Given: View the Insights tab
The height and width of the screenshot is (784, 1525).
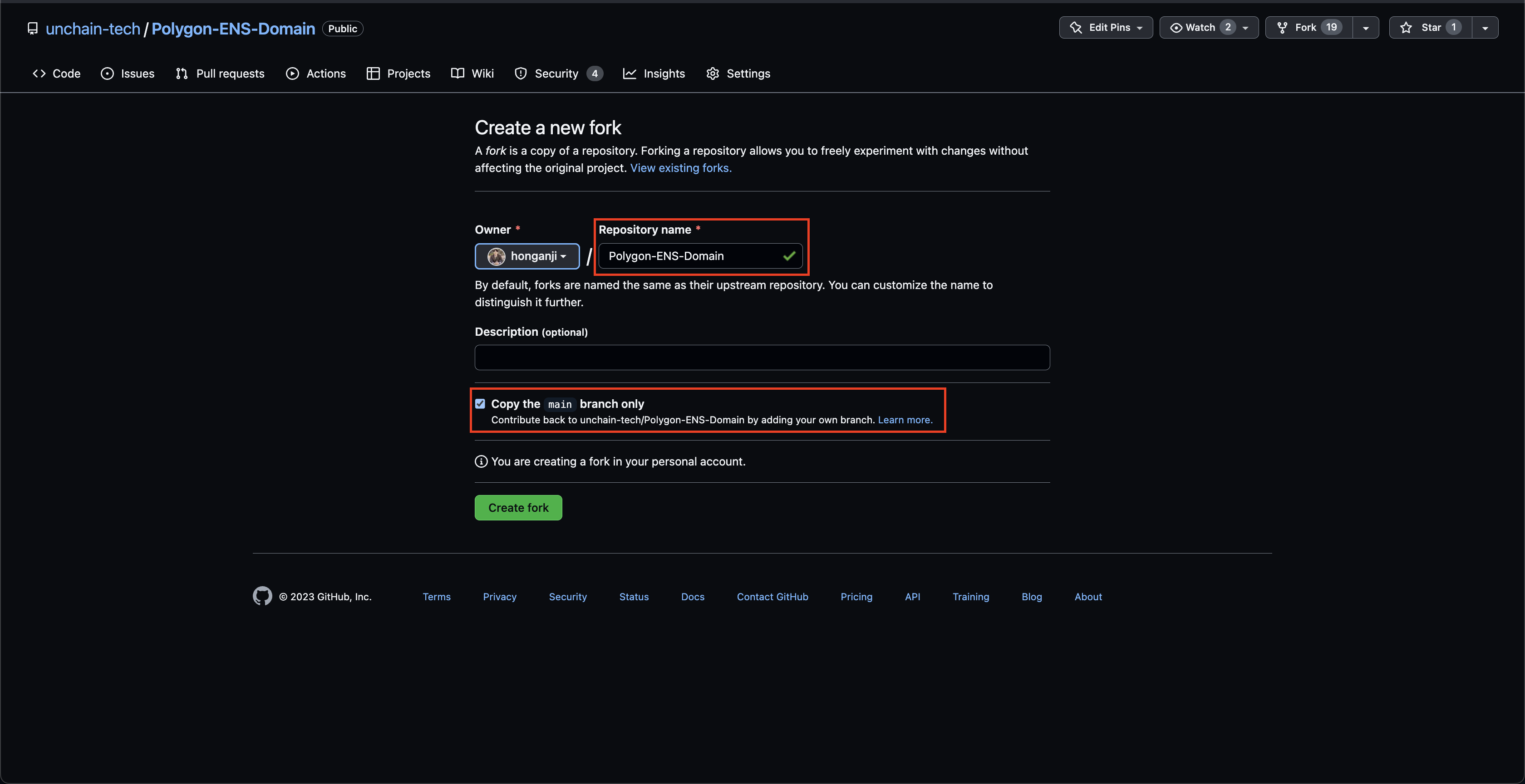Looking at the screenshot, I should [x=654, y=73].
